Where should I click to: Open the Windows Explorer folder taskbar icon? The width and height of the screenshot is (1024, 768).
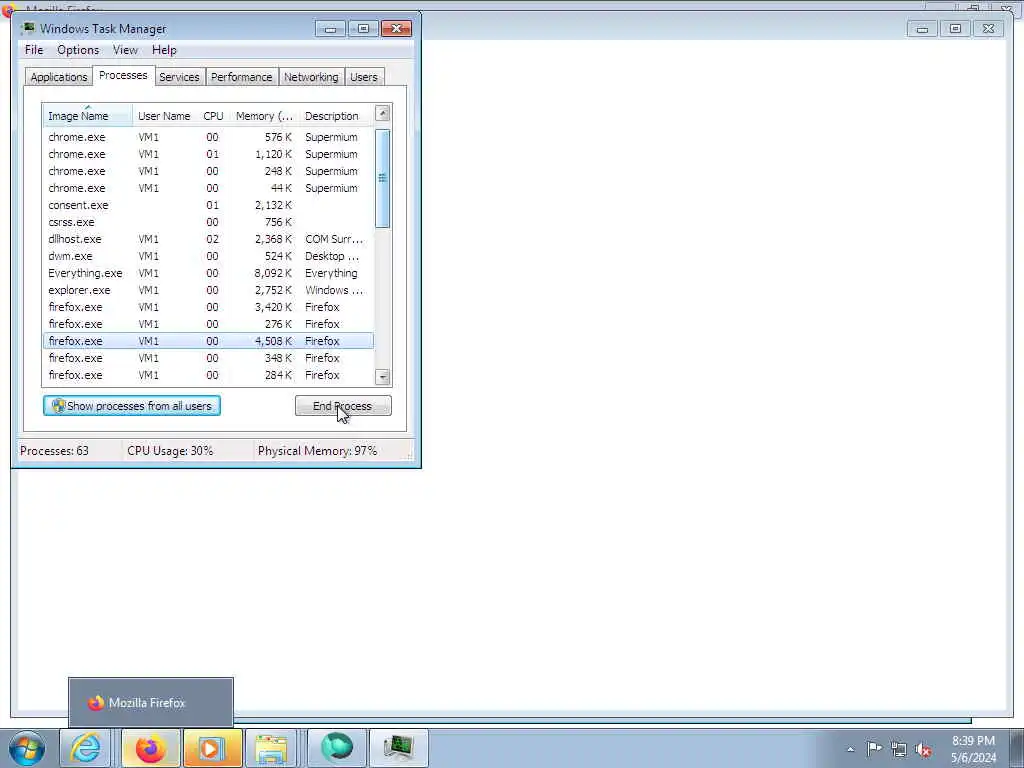pos(271,748)
